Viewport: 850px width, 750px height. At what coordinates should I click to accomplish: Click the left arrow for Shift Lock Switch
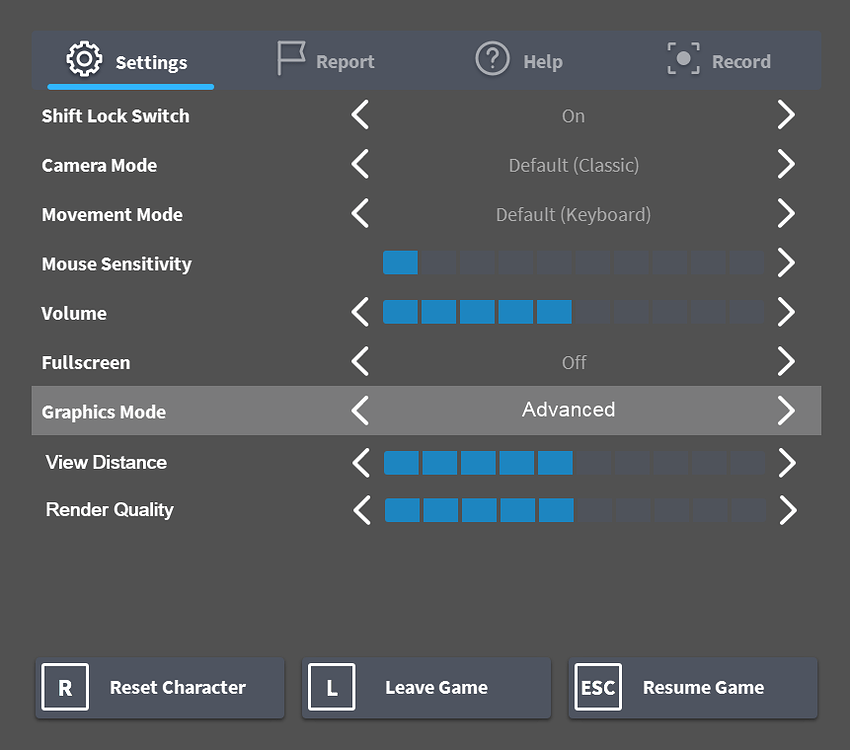pos(360,115)
